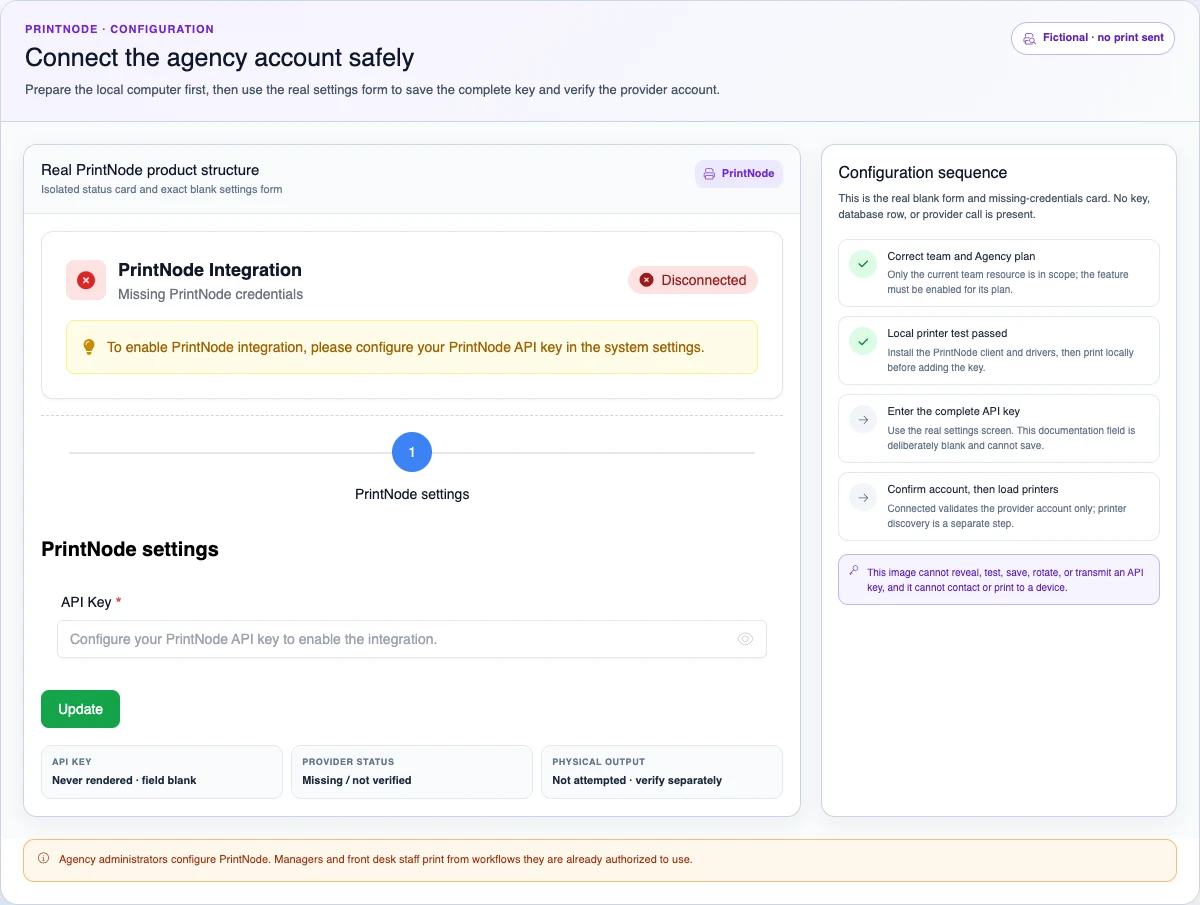Click the Prepare the local computer first description

pyautogui.click(x=372, y=89)
